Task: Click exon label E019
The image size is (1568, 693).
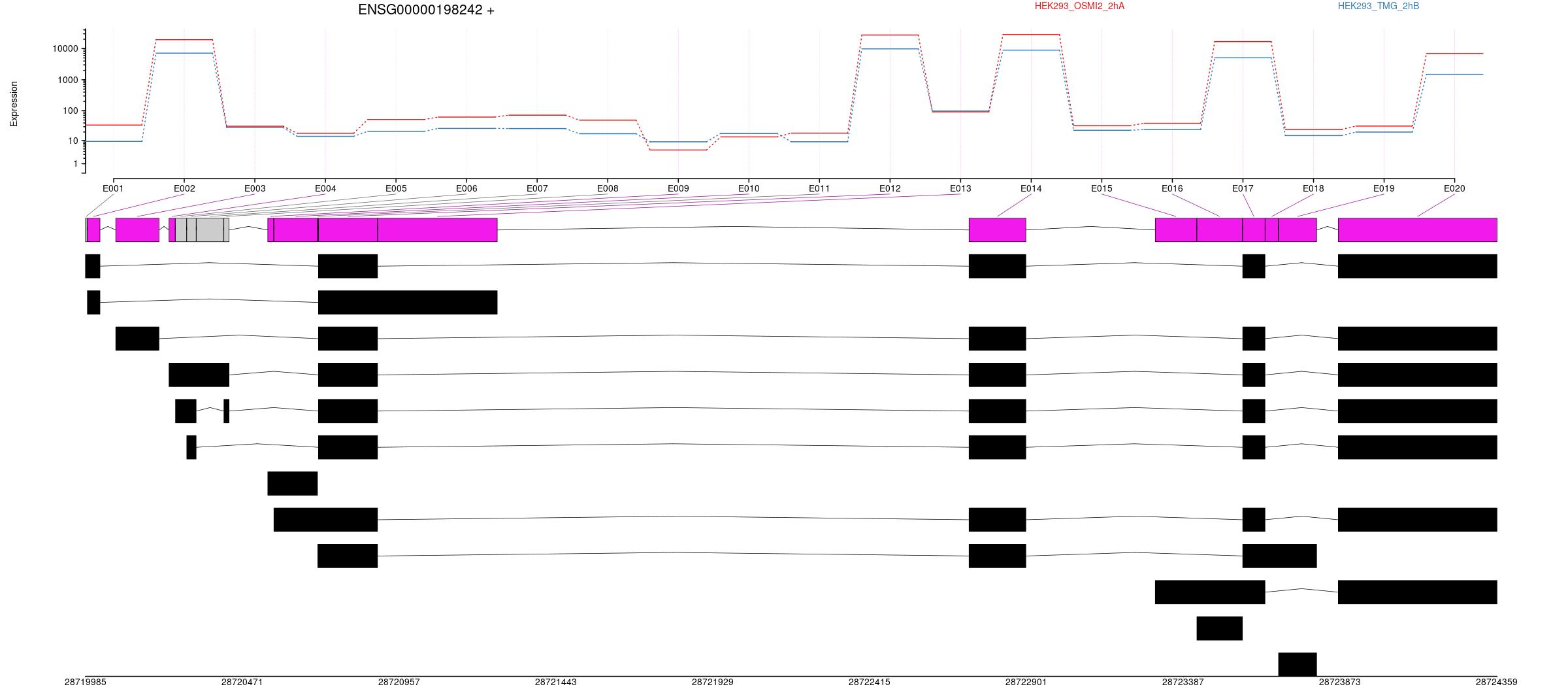Action: point(1384,188)
